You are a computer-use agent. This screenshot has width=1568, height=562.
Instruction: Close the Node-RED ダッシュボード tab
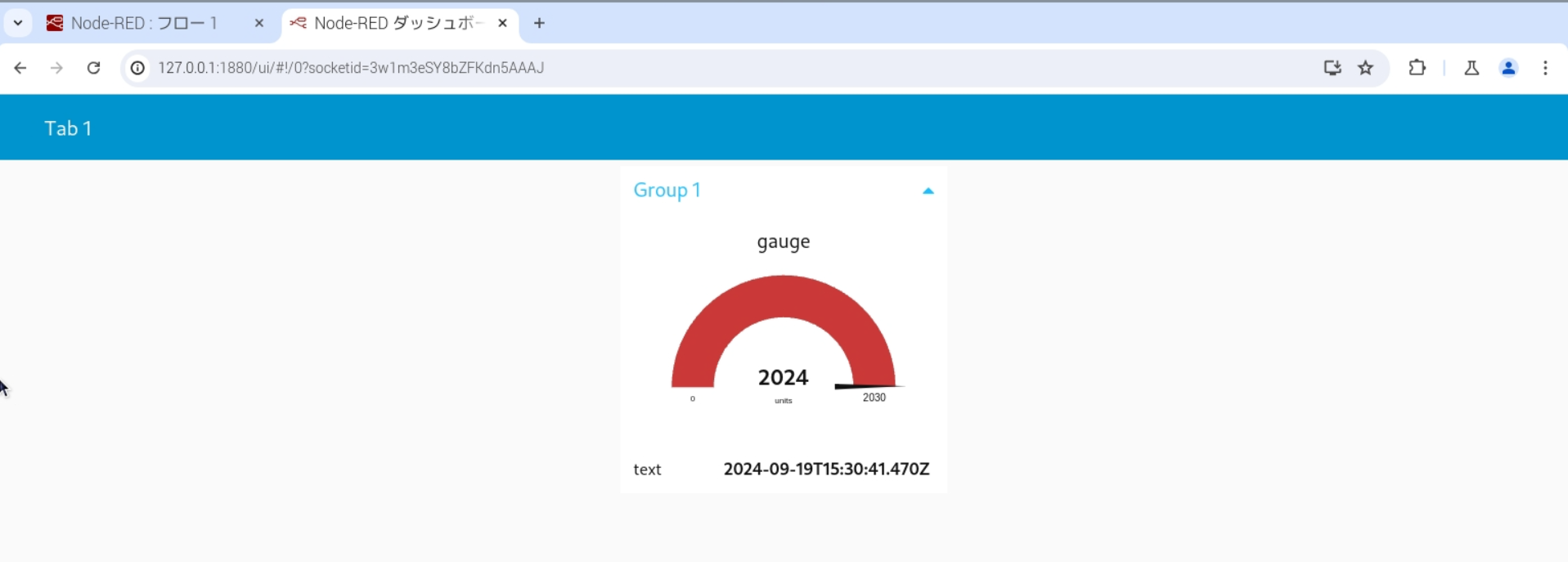coord(502,23)
